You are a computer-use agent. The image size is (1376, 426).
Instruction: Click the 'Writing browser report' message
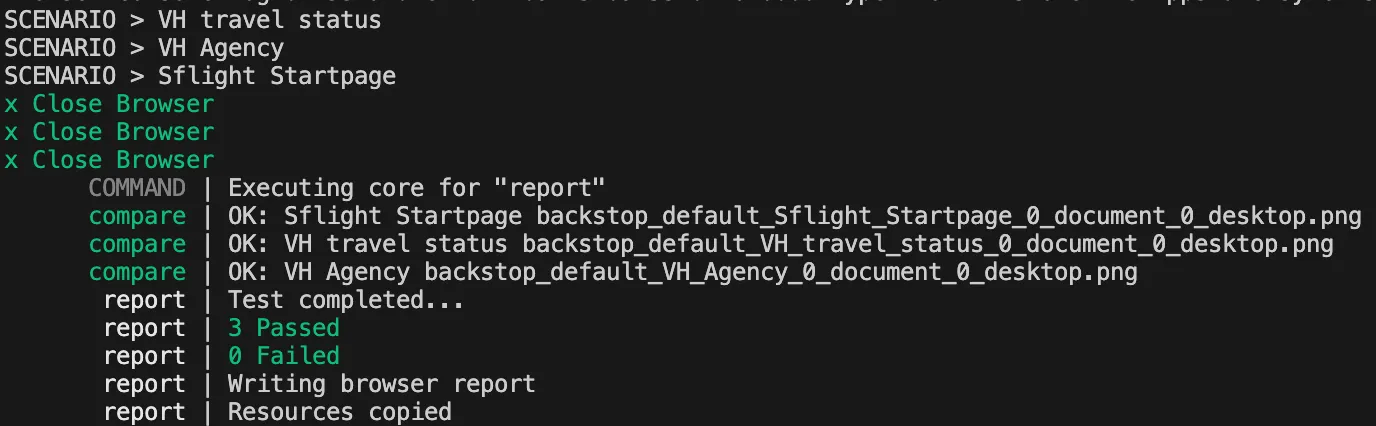[381, 384]
